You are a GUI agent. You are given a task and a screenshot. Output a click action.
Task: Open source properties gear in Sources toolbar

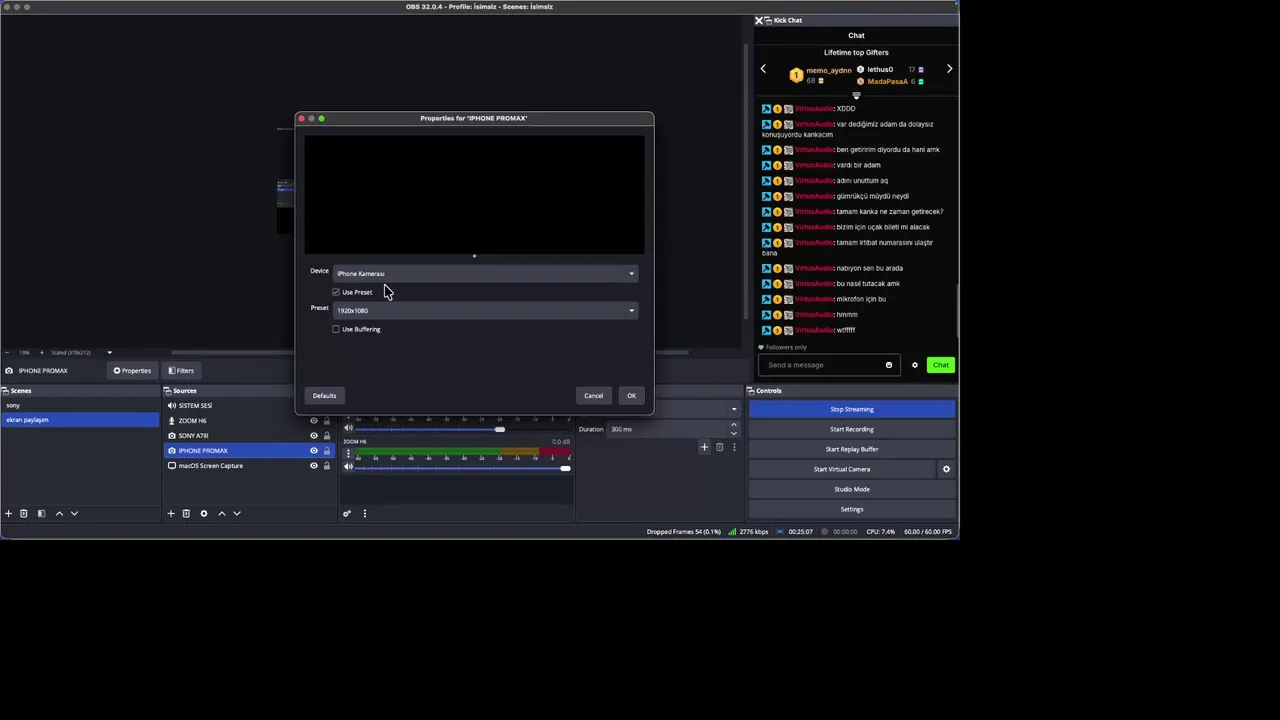[x=204, y=513]
